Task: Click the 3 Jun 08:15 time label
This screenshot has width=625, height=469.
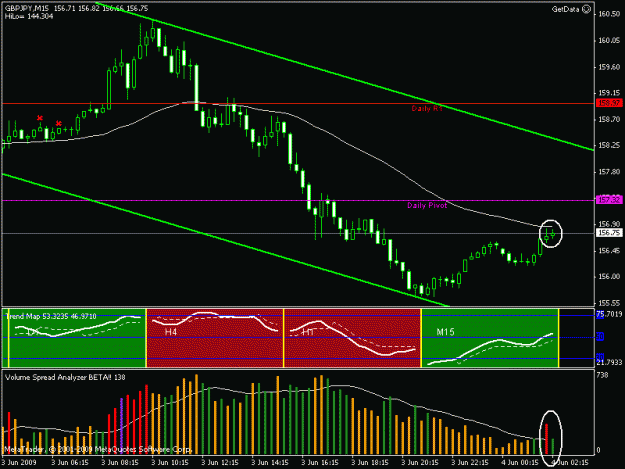Action: coord(120,463)
